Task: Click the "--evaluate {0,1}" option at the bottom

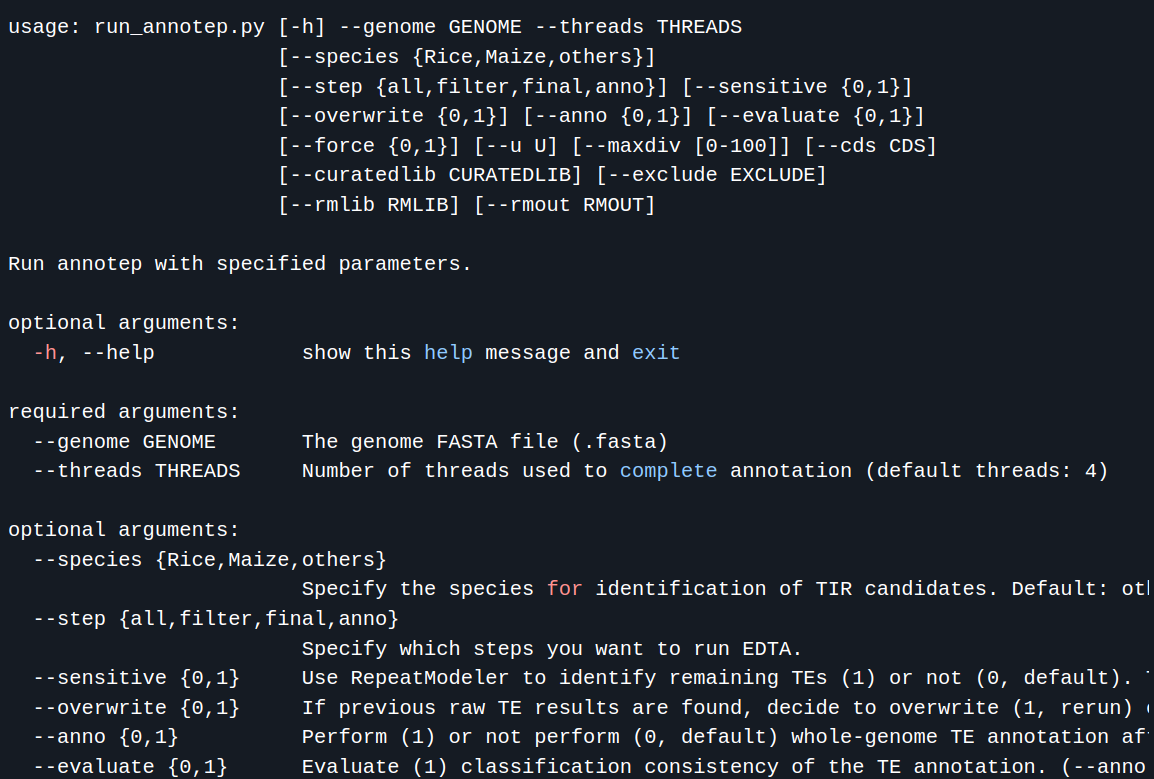Action: point(130,766)
